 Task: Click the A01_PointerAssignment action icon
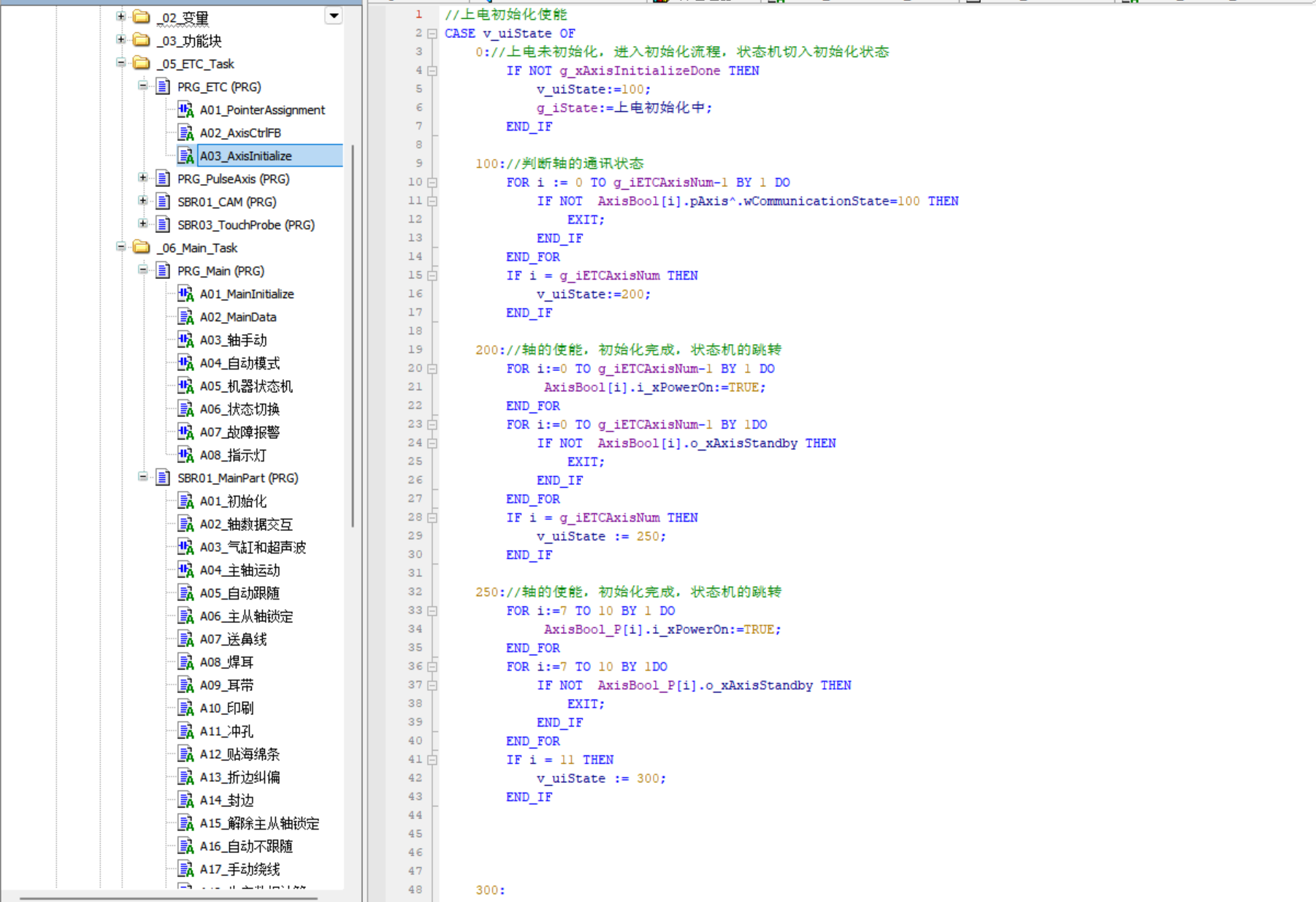(185, 110)
